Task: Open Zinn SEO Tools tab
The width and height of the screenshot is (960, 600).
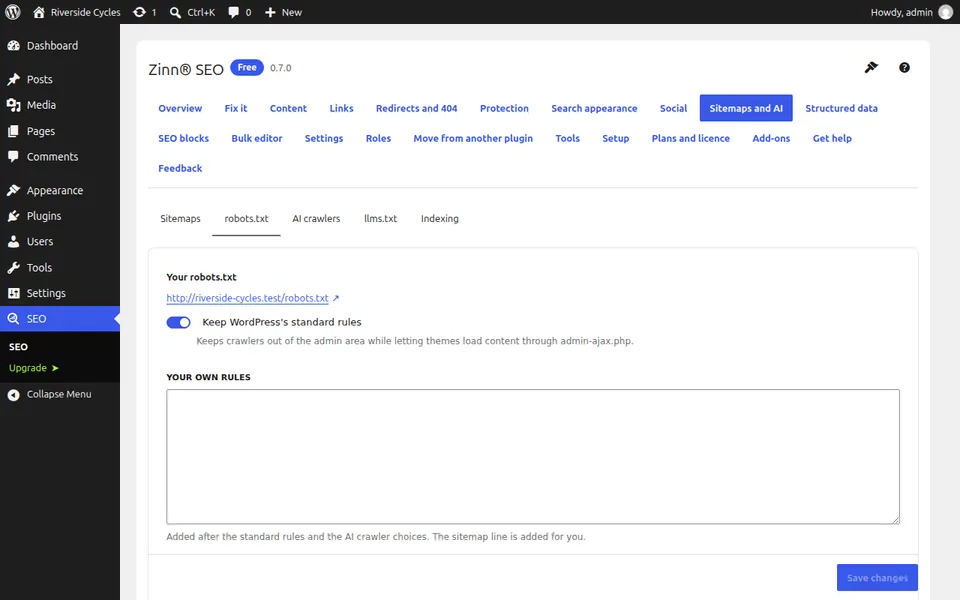Action: [x=568, y=138]
